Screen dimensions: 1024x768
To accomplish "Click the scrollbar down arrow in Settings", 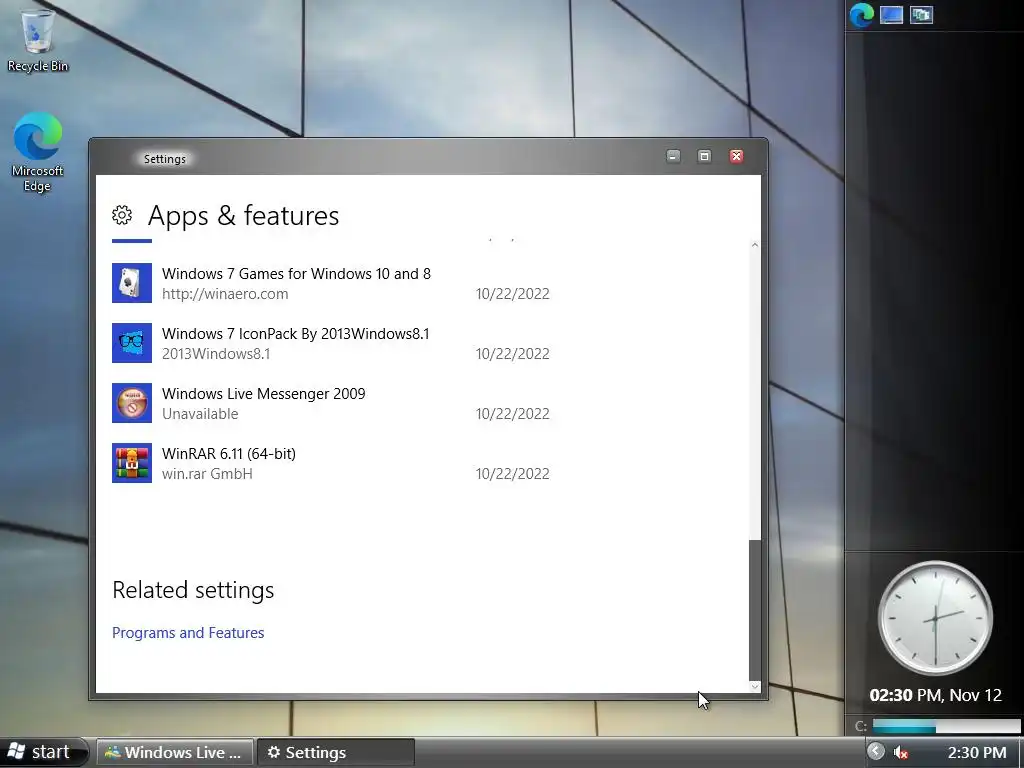I will 755,686.
